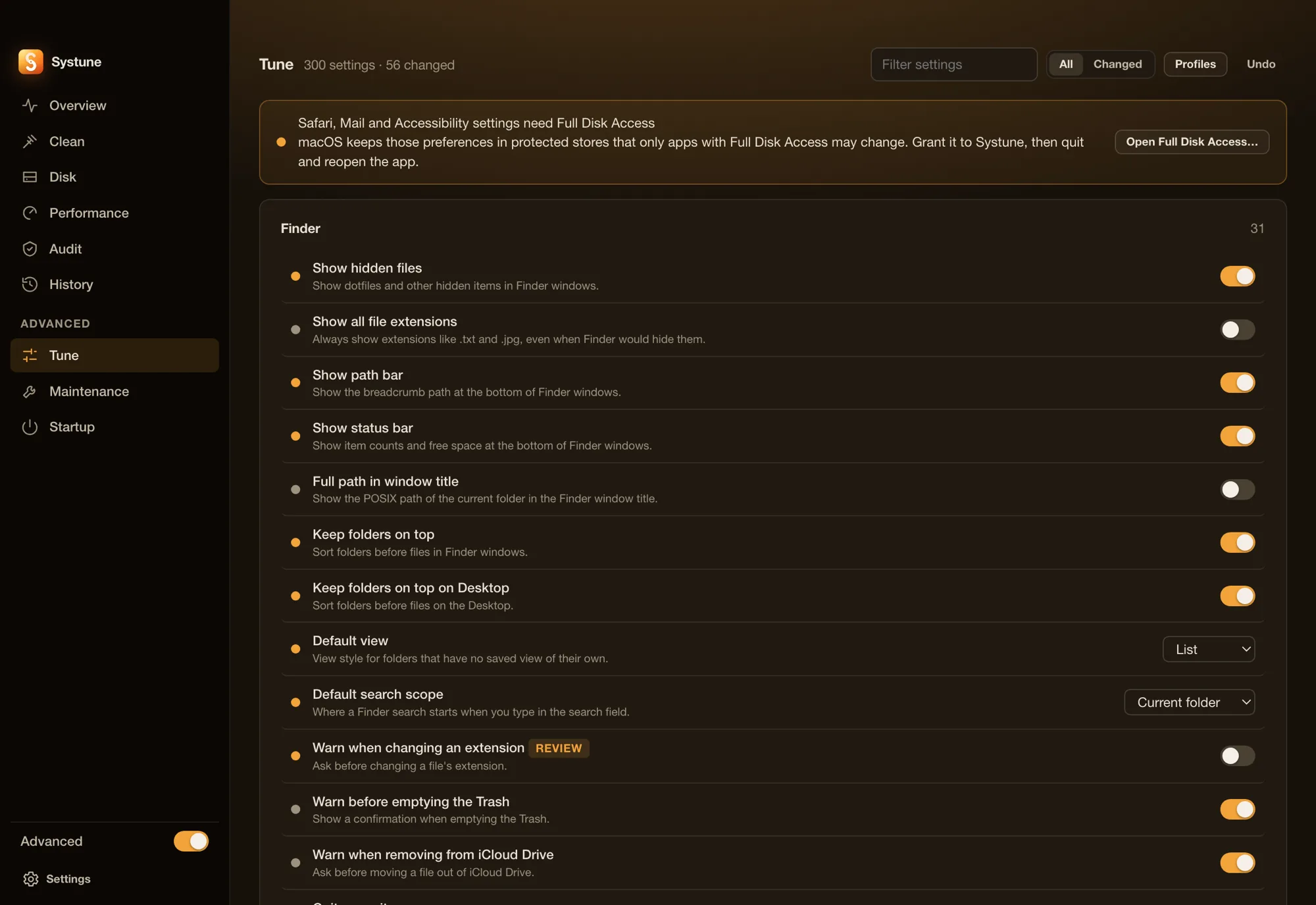The image size is (1316, 905).
Task: Click the Maintenance wrench icon
Action: tap(30, 392)
